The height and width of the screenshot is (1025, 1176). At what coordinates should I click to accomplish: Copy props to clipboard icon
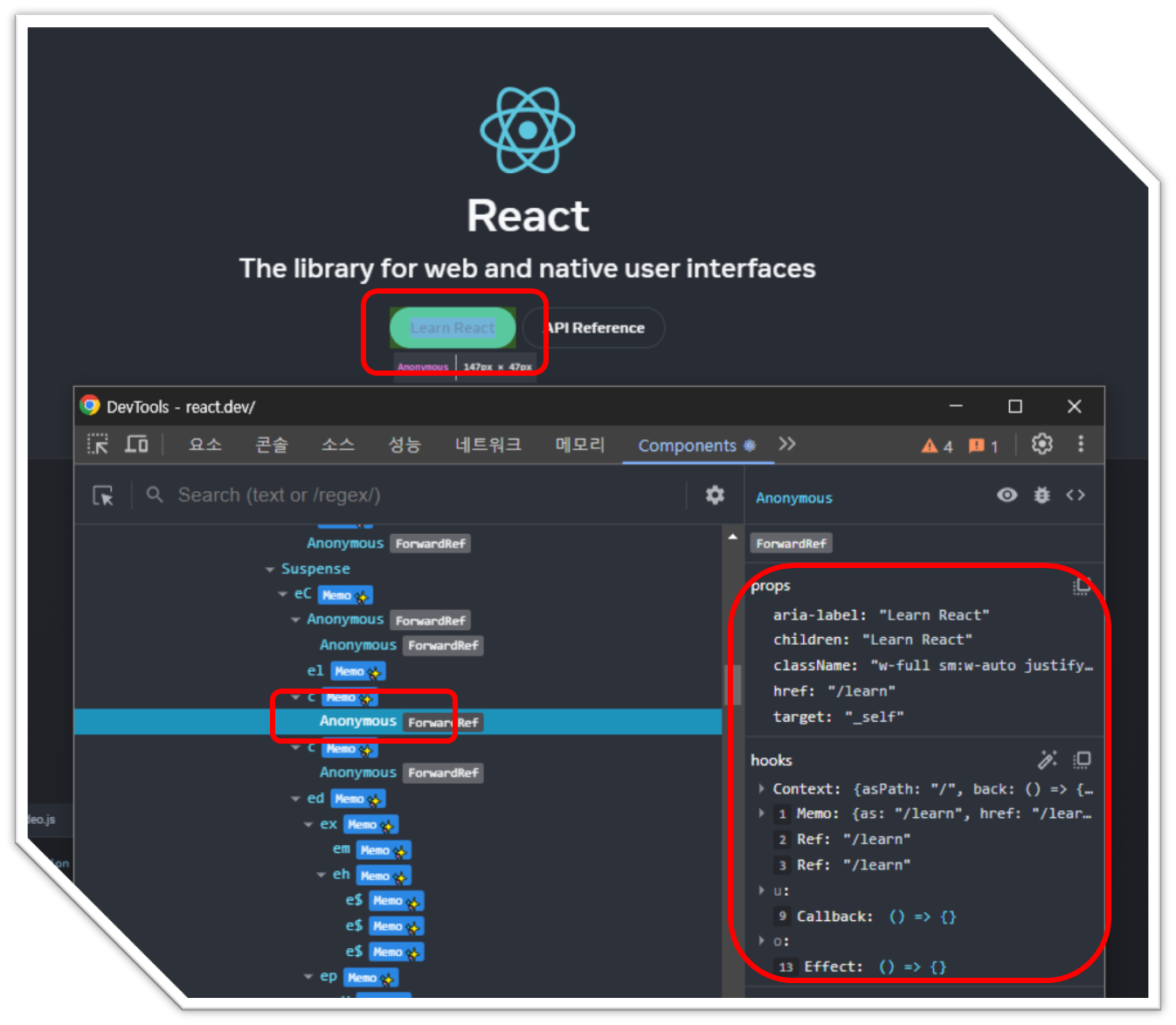pos(1082,585)
